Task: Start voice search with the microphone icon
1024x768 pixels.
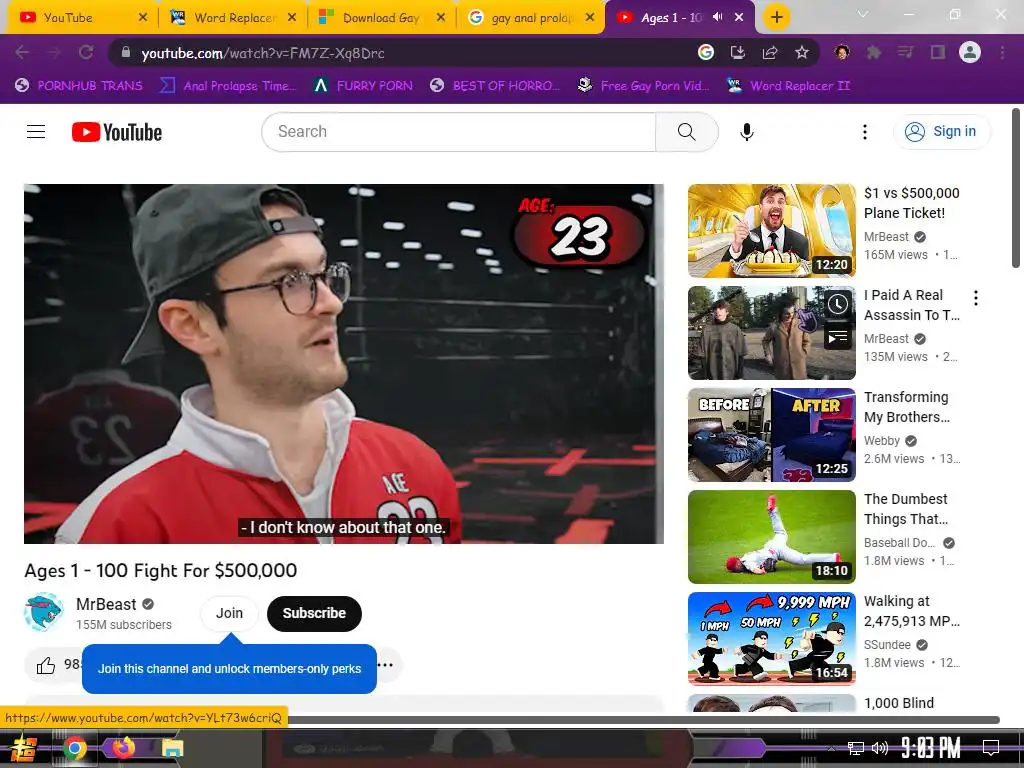Action: 746,132
